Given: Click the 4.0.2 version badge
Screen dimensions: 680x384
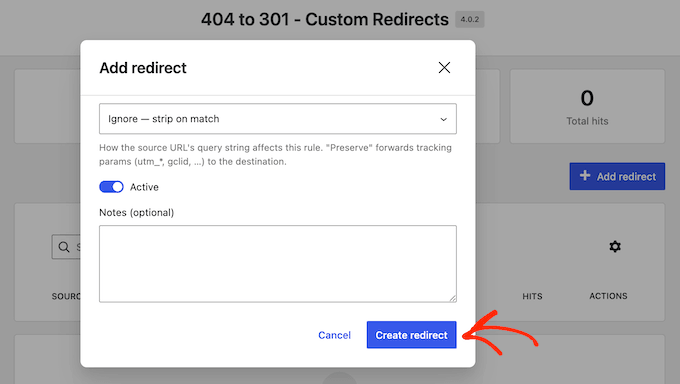Looking at the screenshot, I should point(470,20).
